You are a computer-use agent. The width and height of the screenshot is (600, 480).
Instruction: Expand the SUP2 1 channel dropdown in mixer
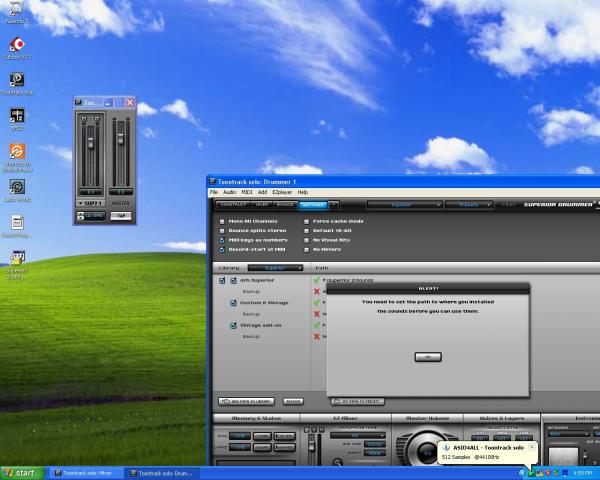pos(91,202)
